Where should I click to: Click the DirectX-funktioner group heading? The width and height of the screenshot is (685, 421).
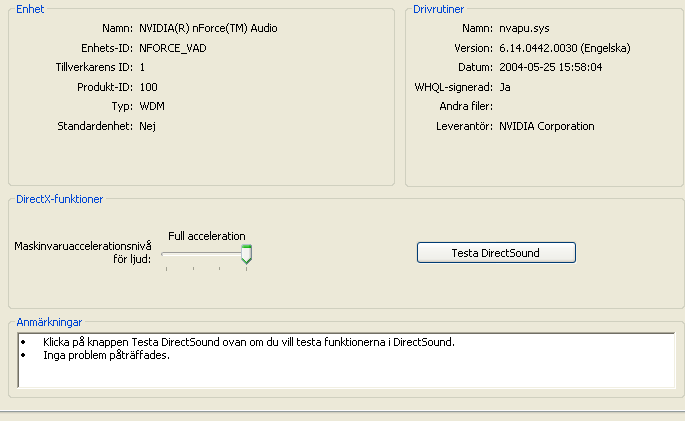(60, 199)
